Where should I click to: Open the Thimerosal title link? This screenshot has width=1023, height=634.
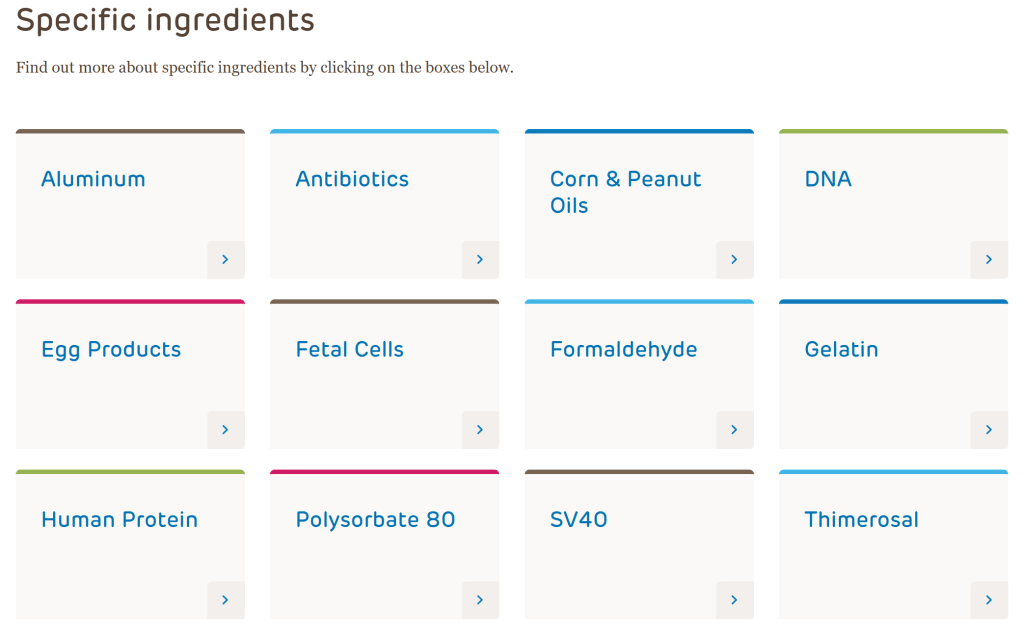[861, 519]
